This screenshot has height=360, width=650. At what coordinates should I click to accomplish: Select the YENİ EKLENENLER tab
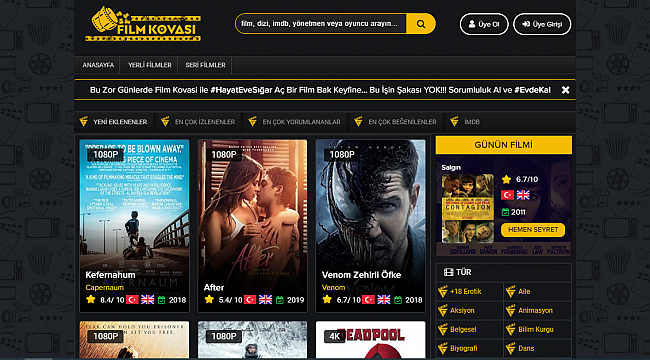click(114, 122)
